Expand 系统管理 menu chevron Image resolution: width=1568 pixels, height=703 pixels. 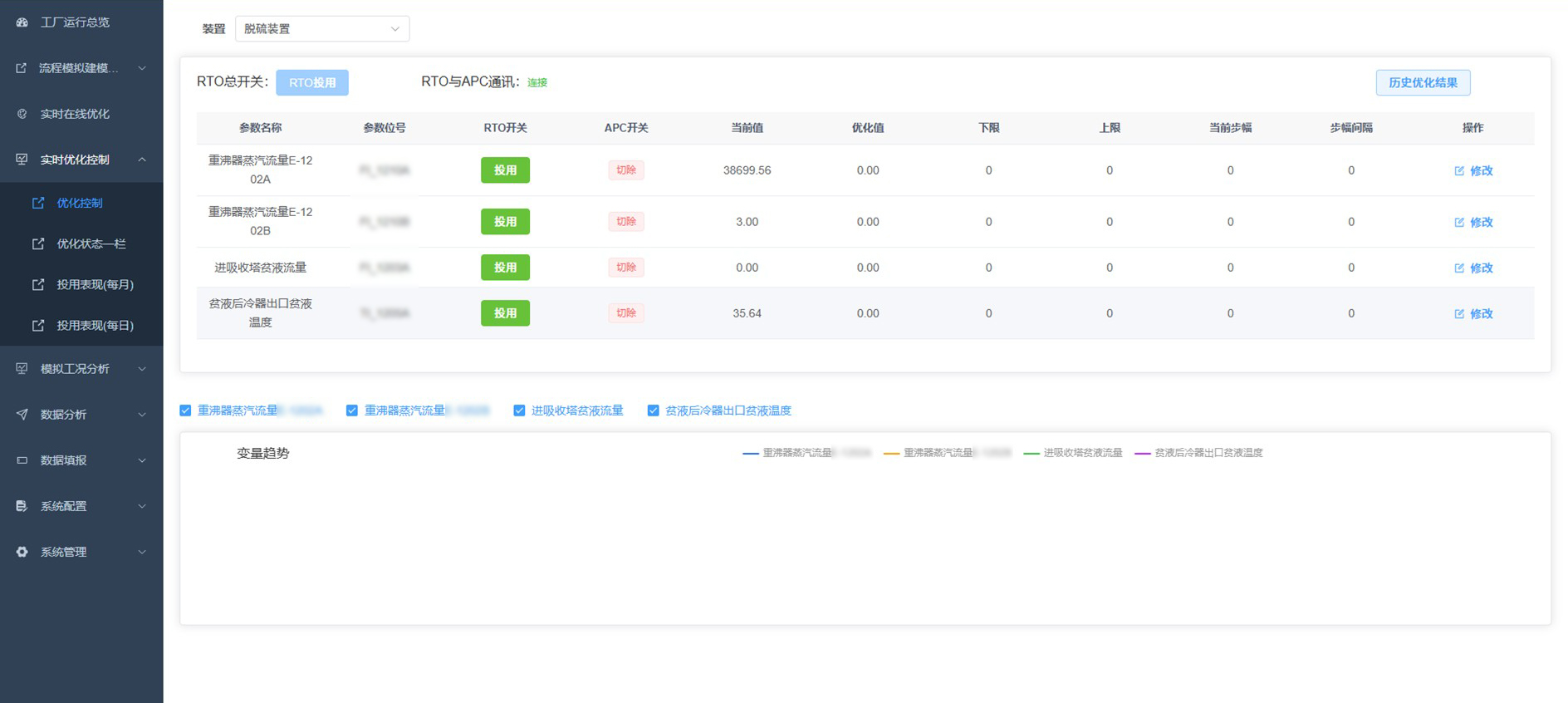(142, 552)
